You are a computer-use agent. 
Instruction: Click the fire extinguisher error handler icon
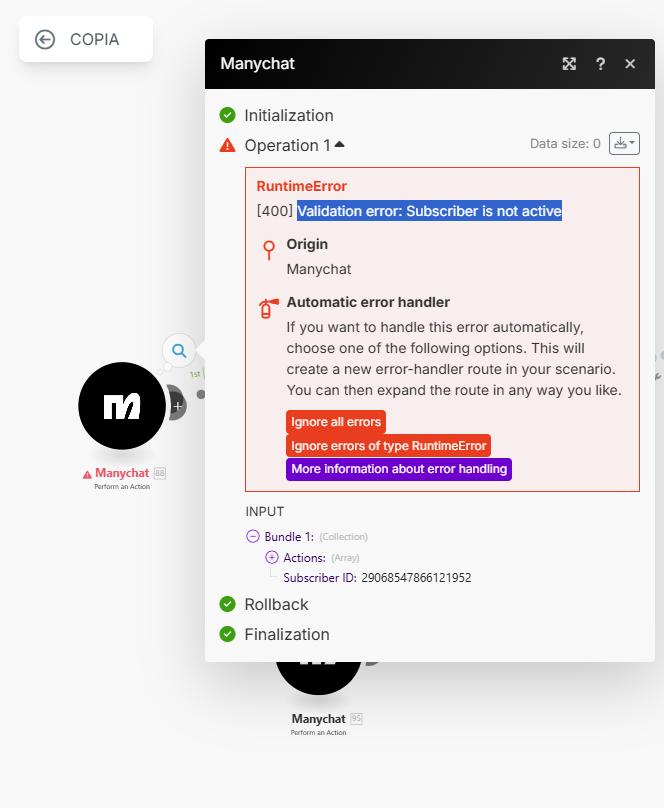[x=268, y=308]
